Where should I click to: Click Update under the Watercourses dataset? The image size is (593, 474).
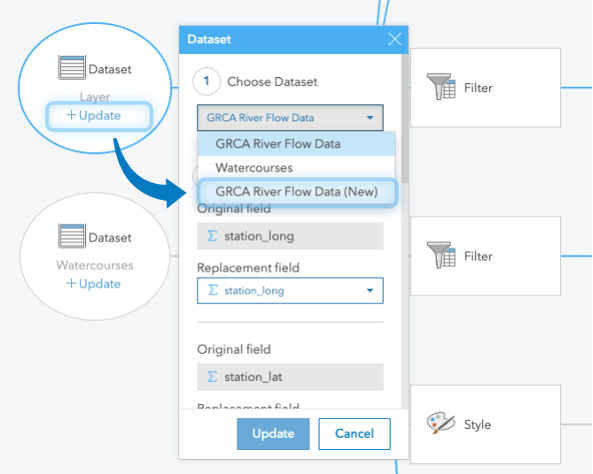pos(93,284)
